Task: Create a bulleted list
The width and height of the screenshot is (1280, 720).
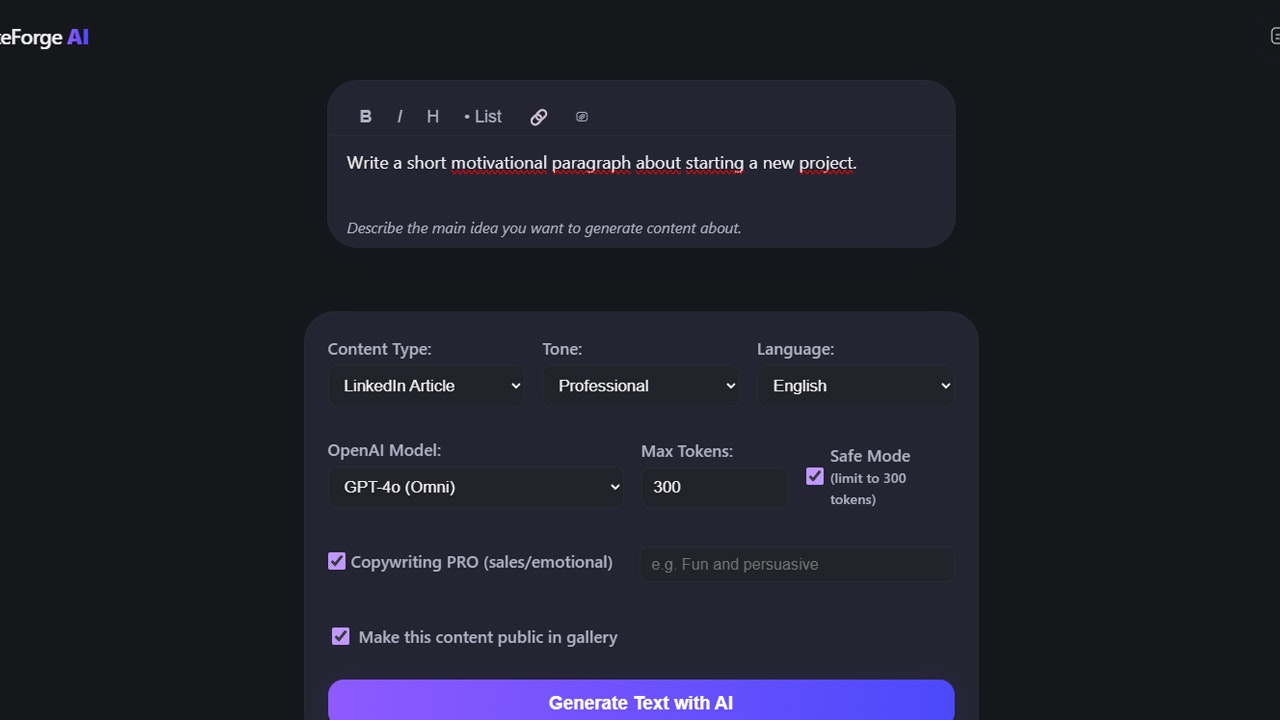Action: [481, 116]
